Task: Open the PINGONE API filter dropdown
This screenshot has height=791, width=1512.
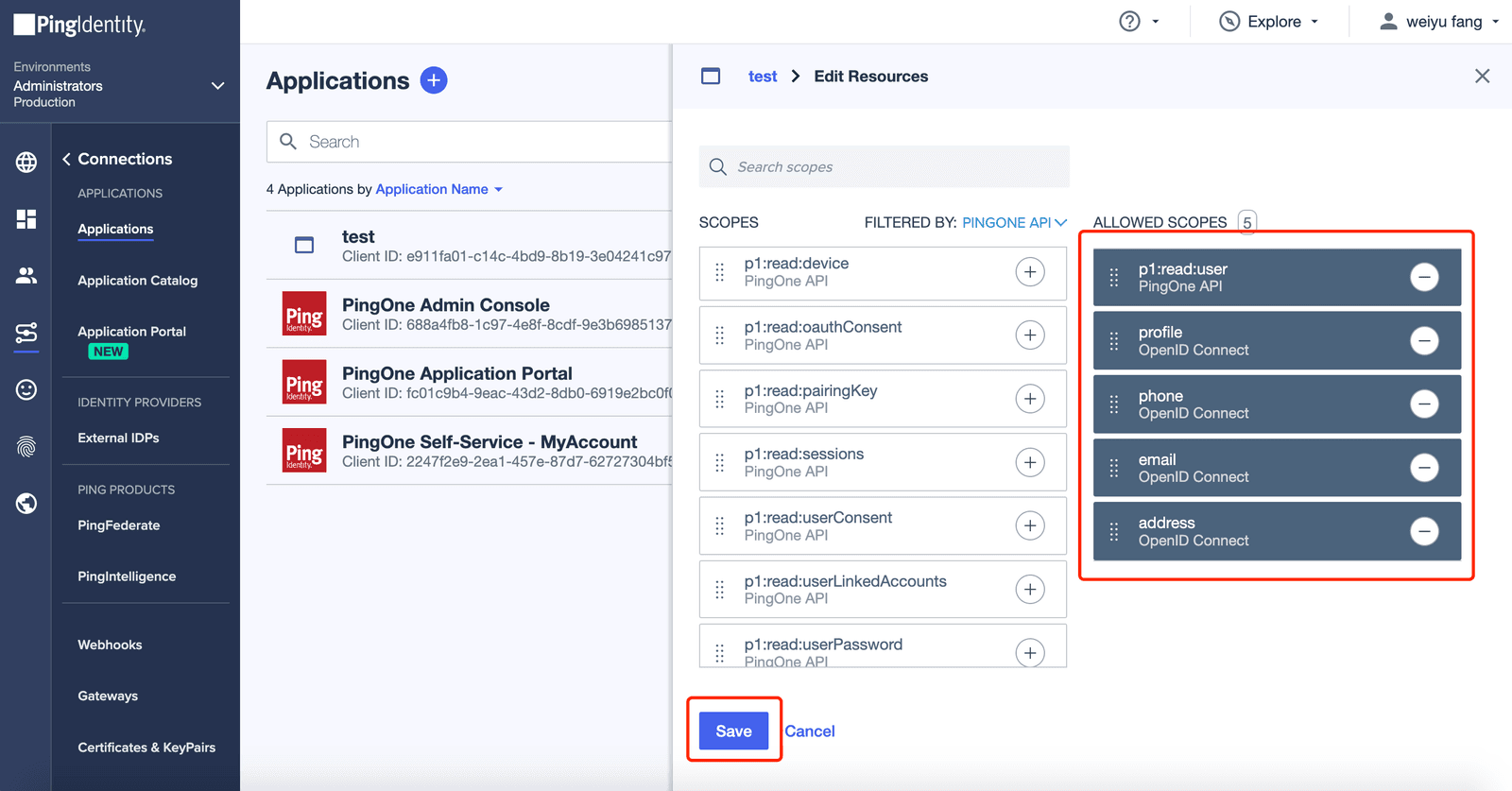Action: pos(1014,223)
